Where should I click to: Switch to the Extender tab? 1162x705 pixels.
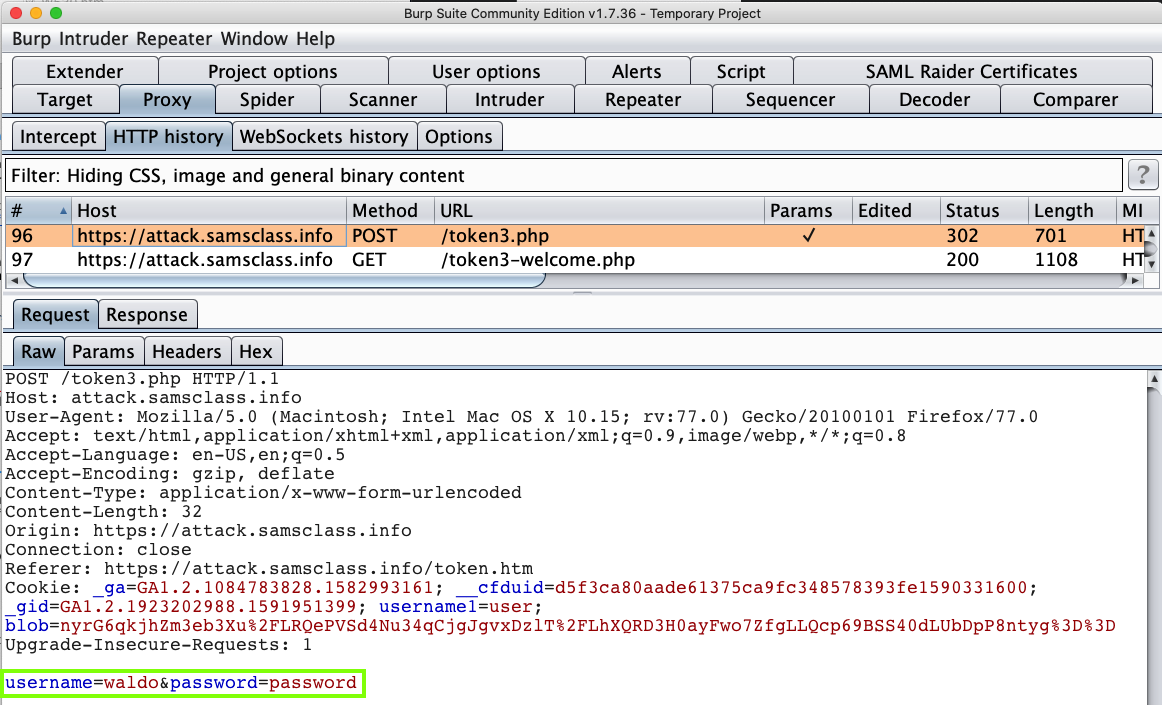84,71
